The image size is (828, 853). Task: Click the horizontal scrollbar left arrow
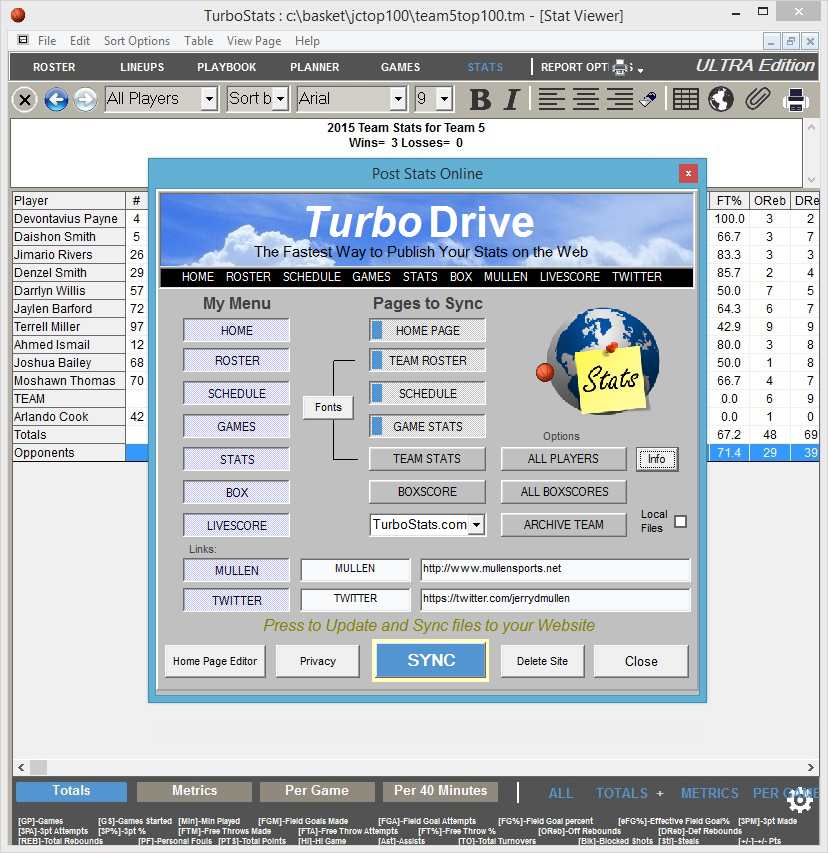click(21, 768)
